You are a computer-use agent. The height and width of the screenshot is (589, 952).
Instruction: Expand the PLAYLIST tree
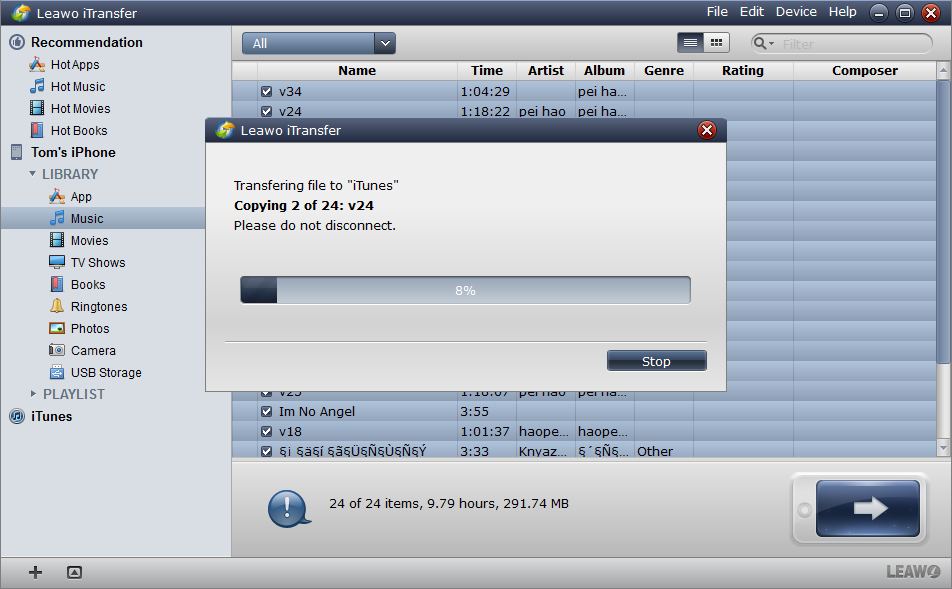point(33,393)
